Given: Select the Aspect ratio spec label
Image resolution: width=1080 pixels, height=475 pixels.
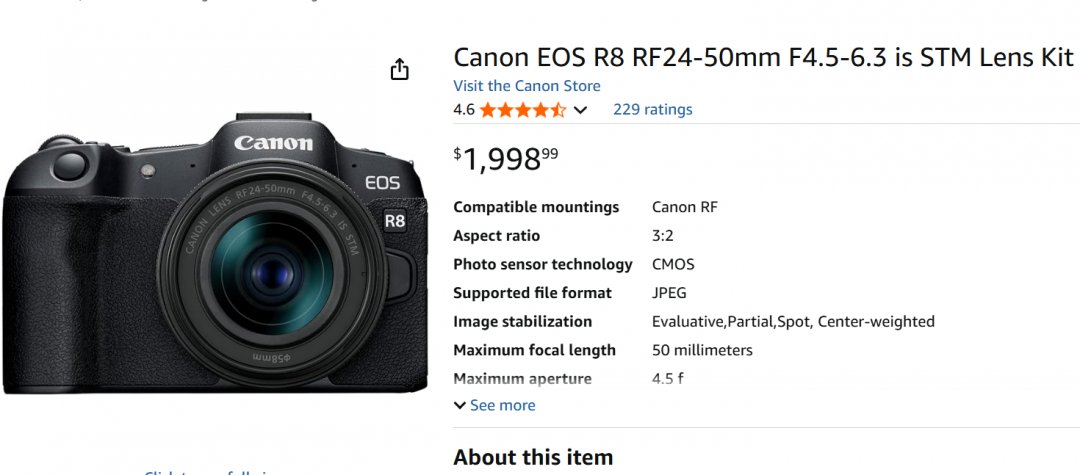Looking at the screenshot, I should click(496, 236).
